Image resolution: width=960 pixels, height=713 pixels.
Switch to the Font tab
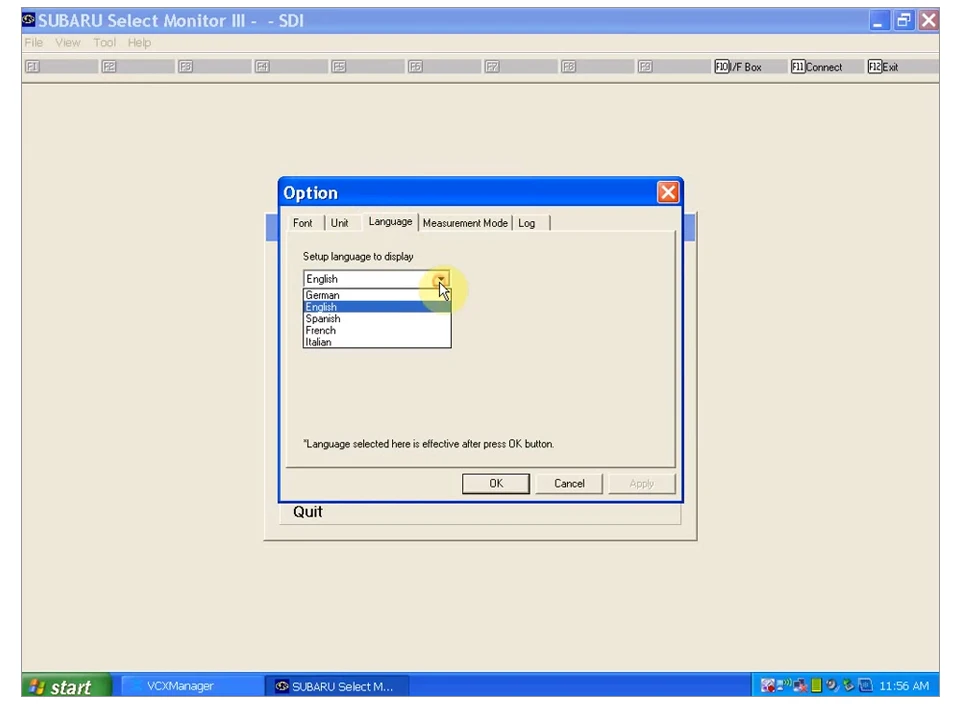[x=302, y=223]
